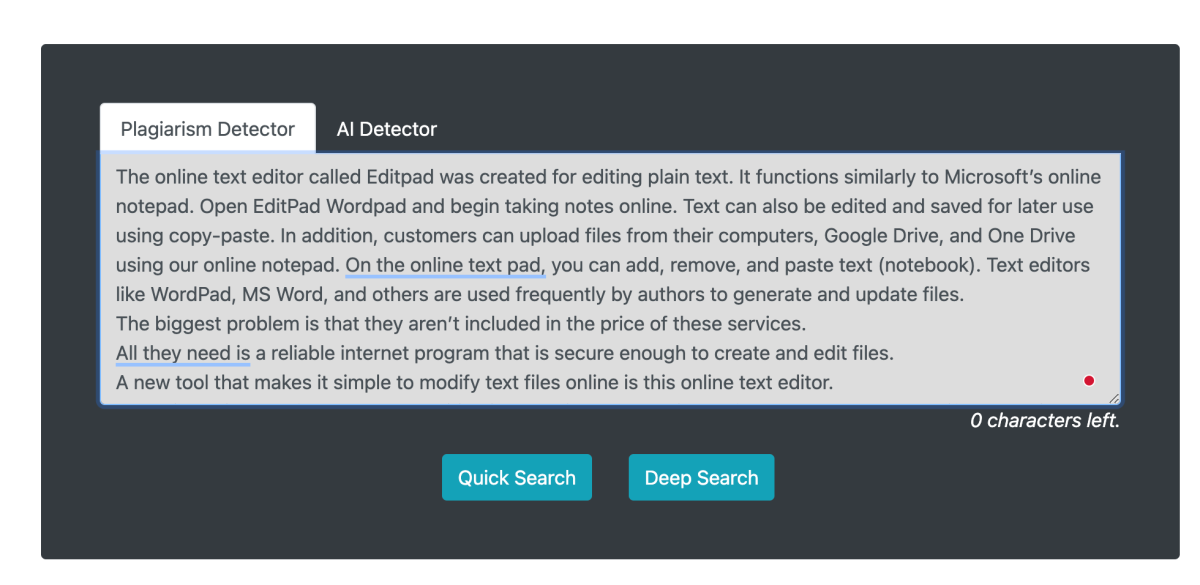Click the "0 characters left" counter

pos(1044,421)
